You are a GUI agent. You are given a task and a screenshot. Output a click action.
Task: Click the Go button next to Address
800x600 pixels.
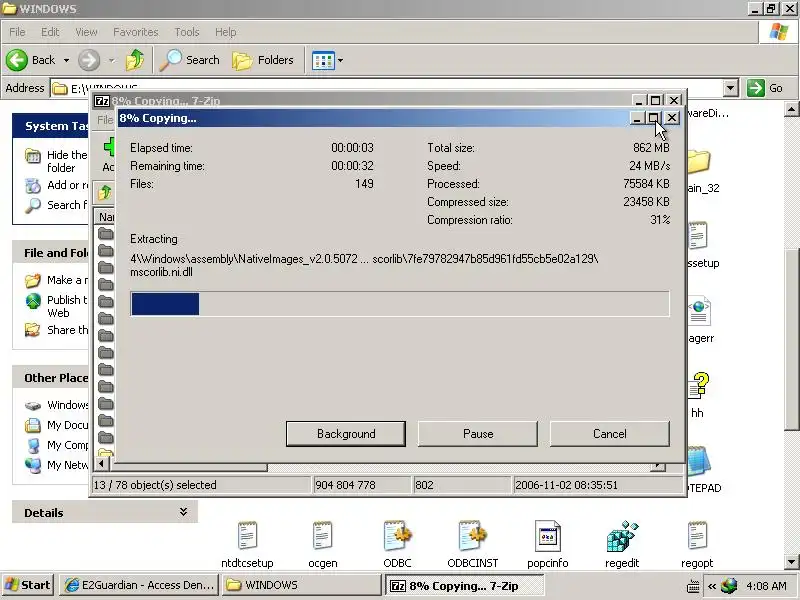click(764, 88)
